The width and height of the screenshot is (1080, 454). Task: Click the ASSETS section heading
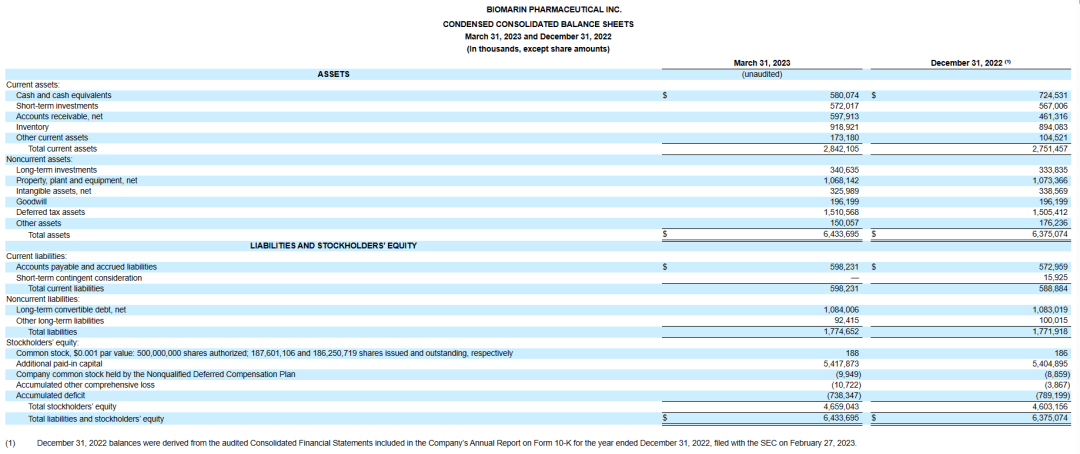coord(333,74)
